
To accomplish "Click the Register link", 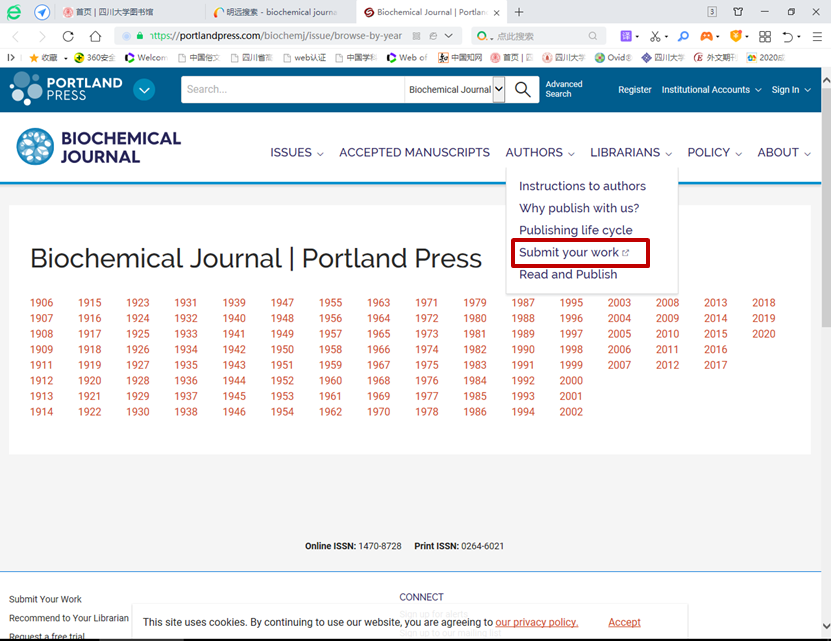I will coord(635,90).
